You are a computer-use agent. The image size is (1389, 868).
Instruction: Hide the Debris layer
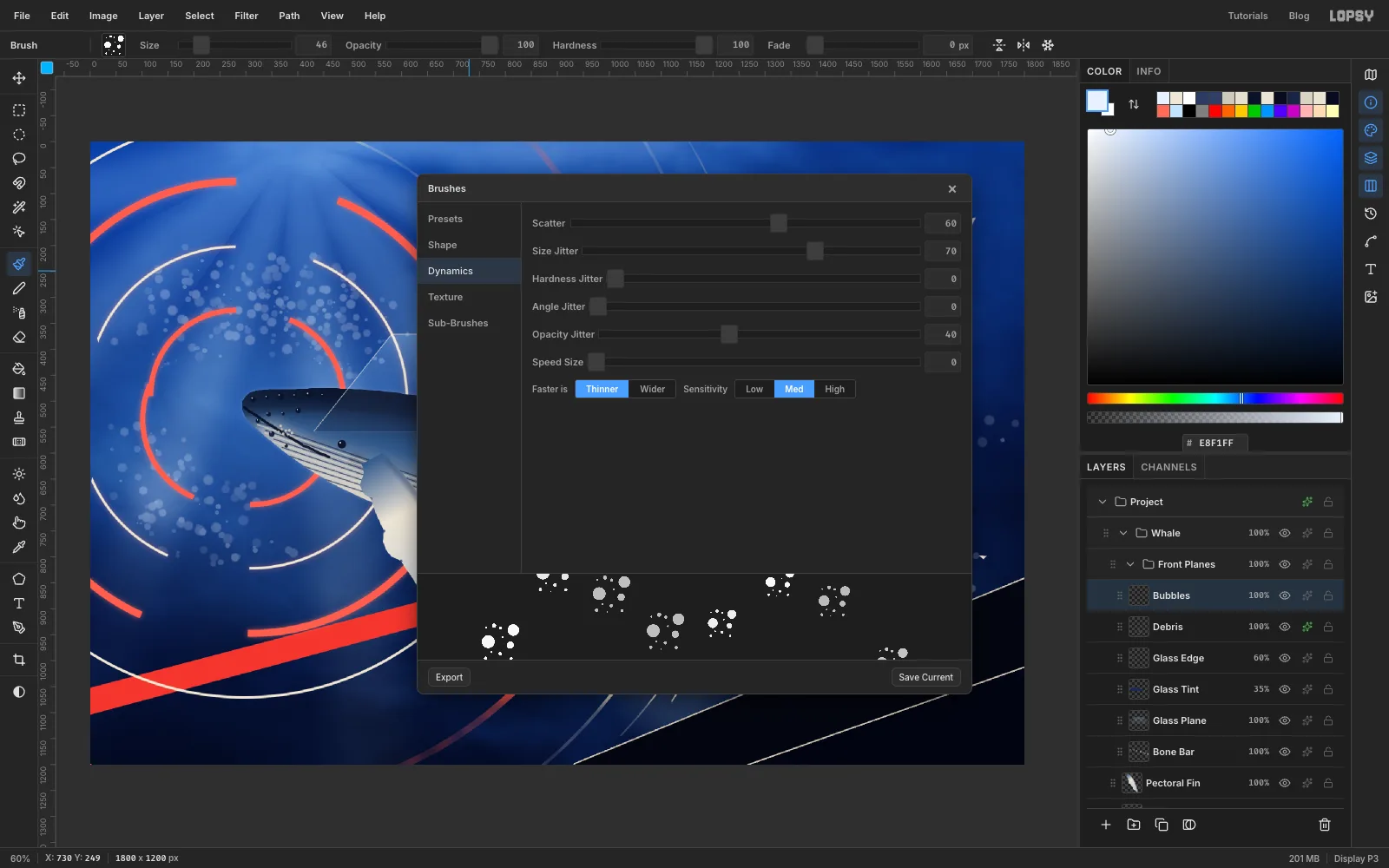point(1285,627)
